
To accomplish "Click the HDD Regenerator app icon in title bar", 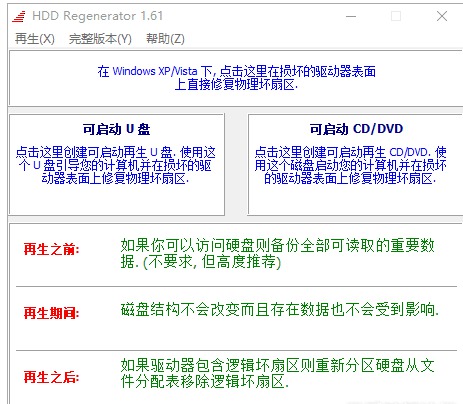I will coord(19,16).
